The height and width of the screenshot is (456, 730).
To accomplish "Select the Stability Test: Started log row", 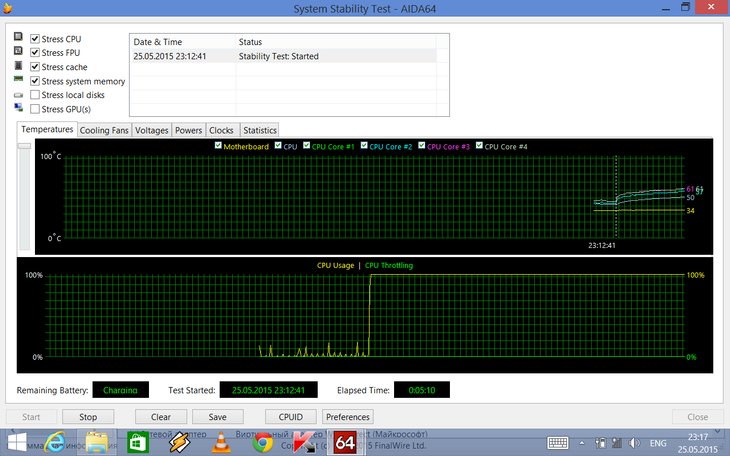I will pyautogui.click(x=284, y=56).
